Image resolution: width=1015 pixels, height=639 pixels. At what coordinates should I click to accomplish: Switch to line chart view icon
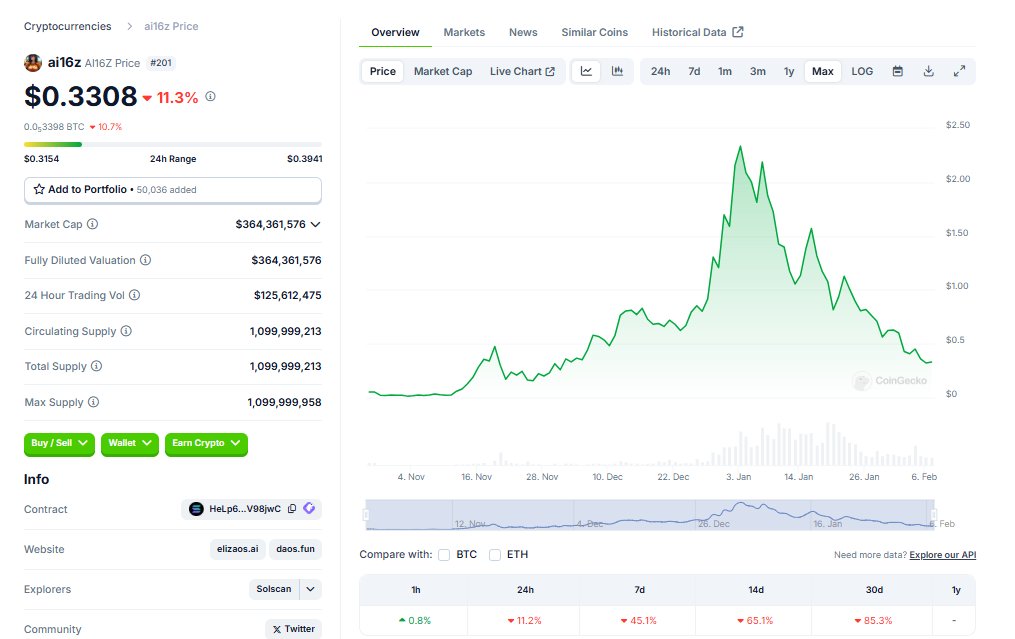pyautogui.click(x=586, y=71)
